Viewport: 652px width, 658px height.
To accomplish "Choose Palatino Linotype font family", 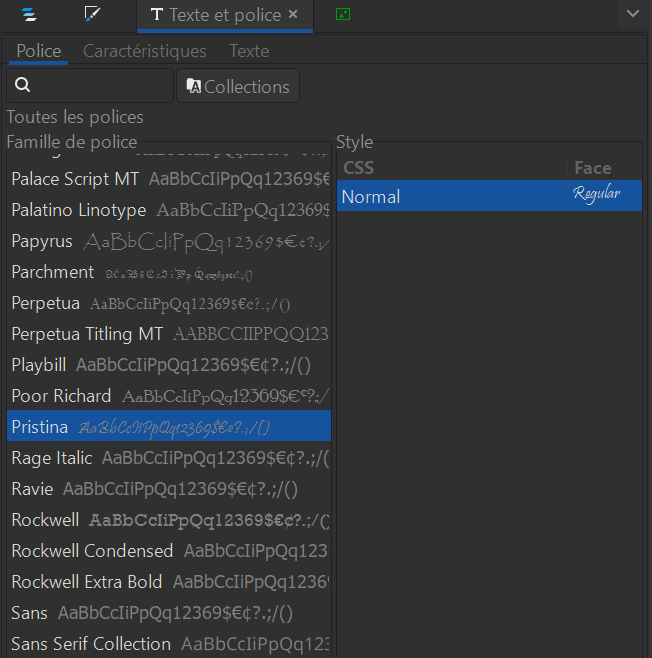I will (x=79, y=210).
